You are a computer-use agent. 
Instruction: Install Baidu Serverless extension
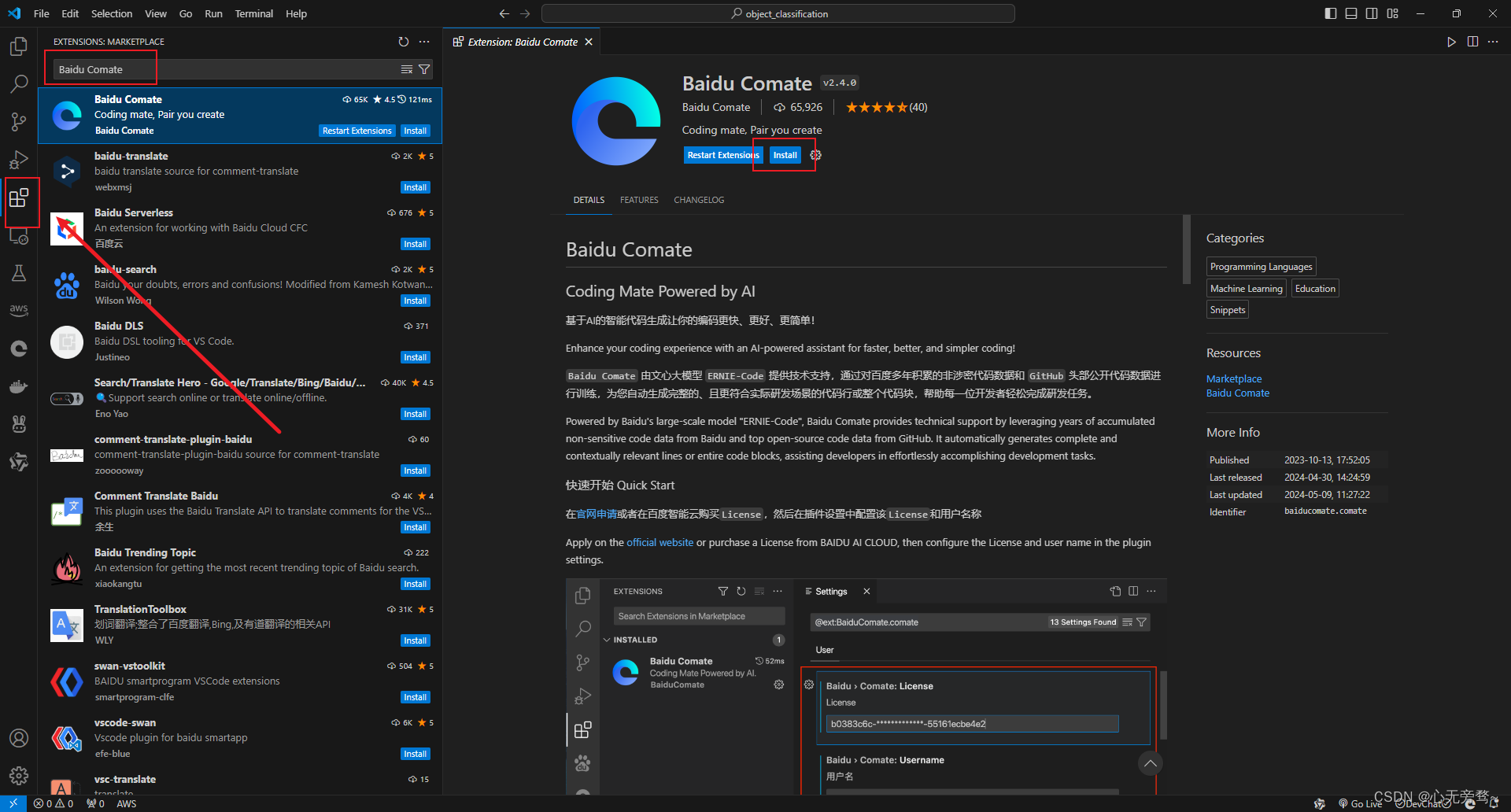pyautogui.click(x=415, y=244)
